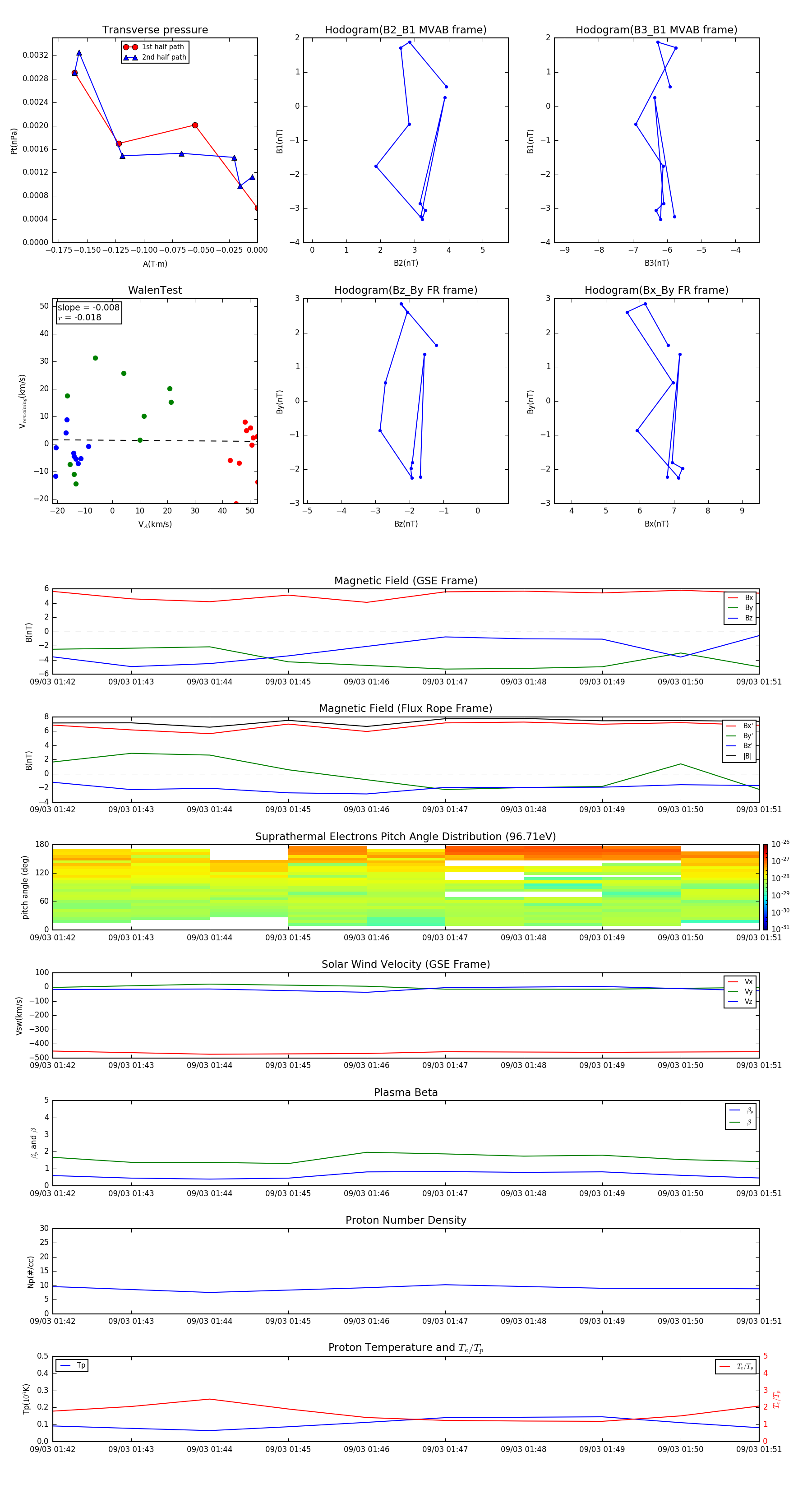
Task: Click the 'Suprathermal Electrons Pitch Angle Distribution' title
Action: (406, 837)
